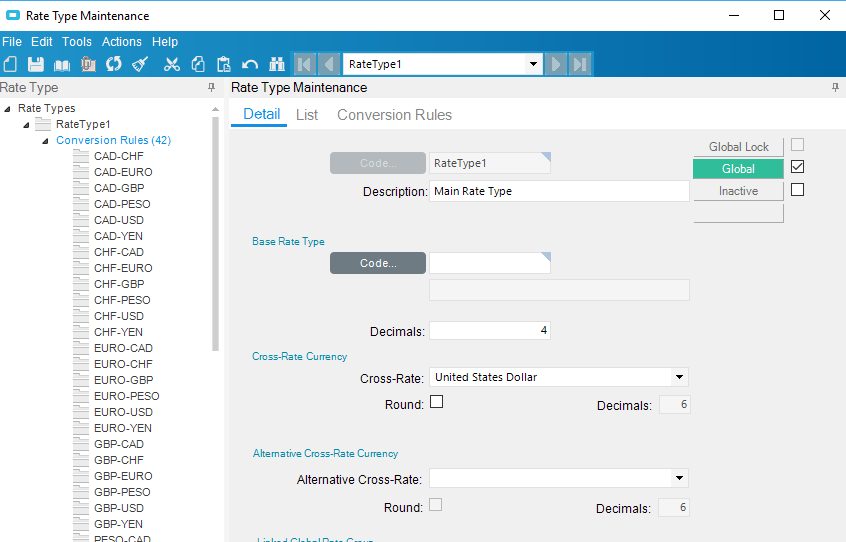The height and width of the screenshot is (542, 846).
Task: Click the Code button under Base Rate Type
Action: click(x=378, y=263)
